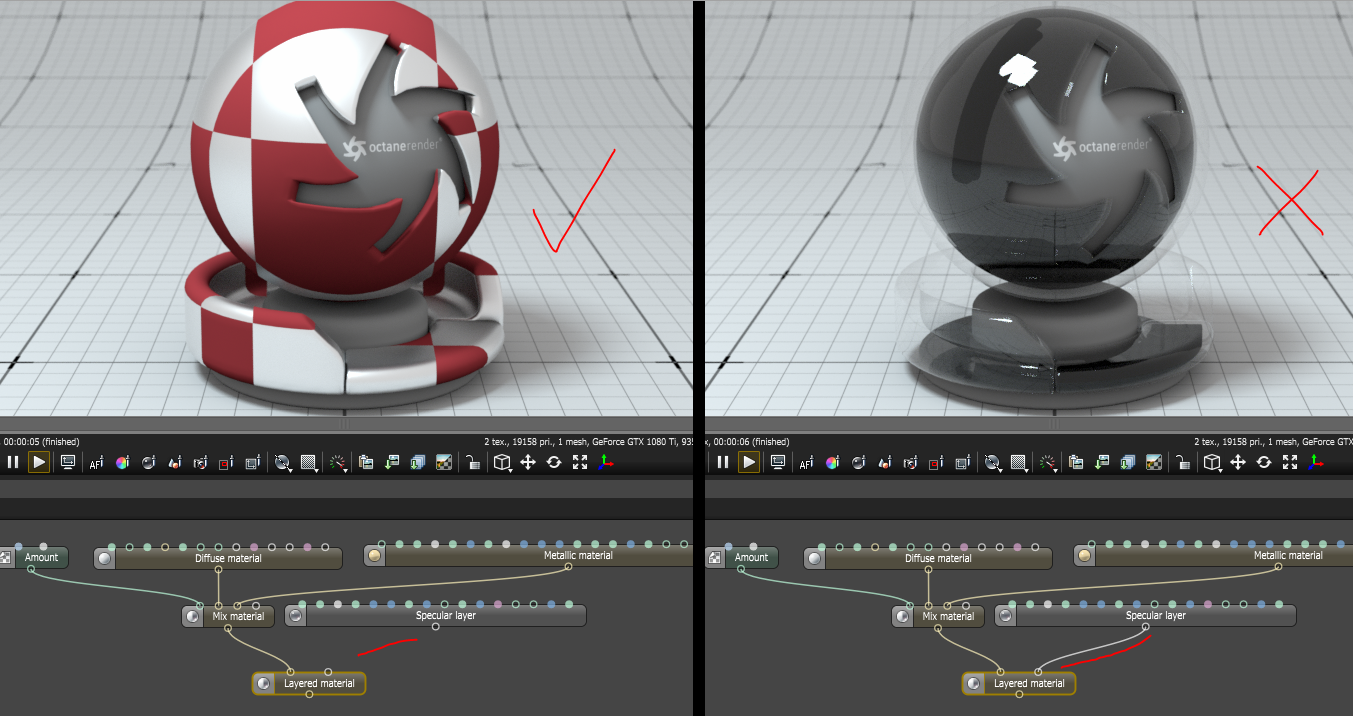Save render image in left viewport toolbar
This screenshot has width=1353, height=716.
pos(391,462)
